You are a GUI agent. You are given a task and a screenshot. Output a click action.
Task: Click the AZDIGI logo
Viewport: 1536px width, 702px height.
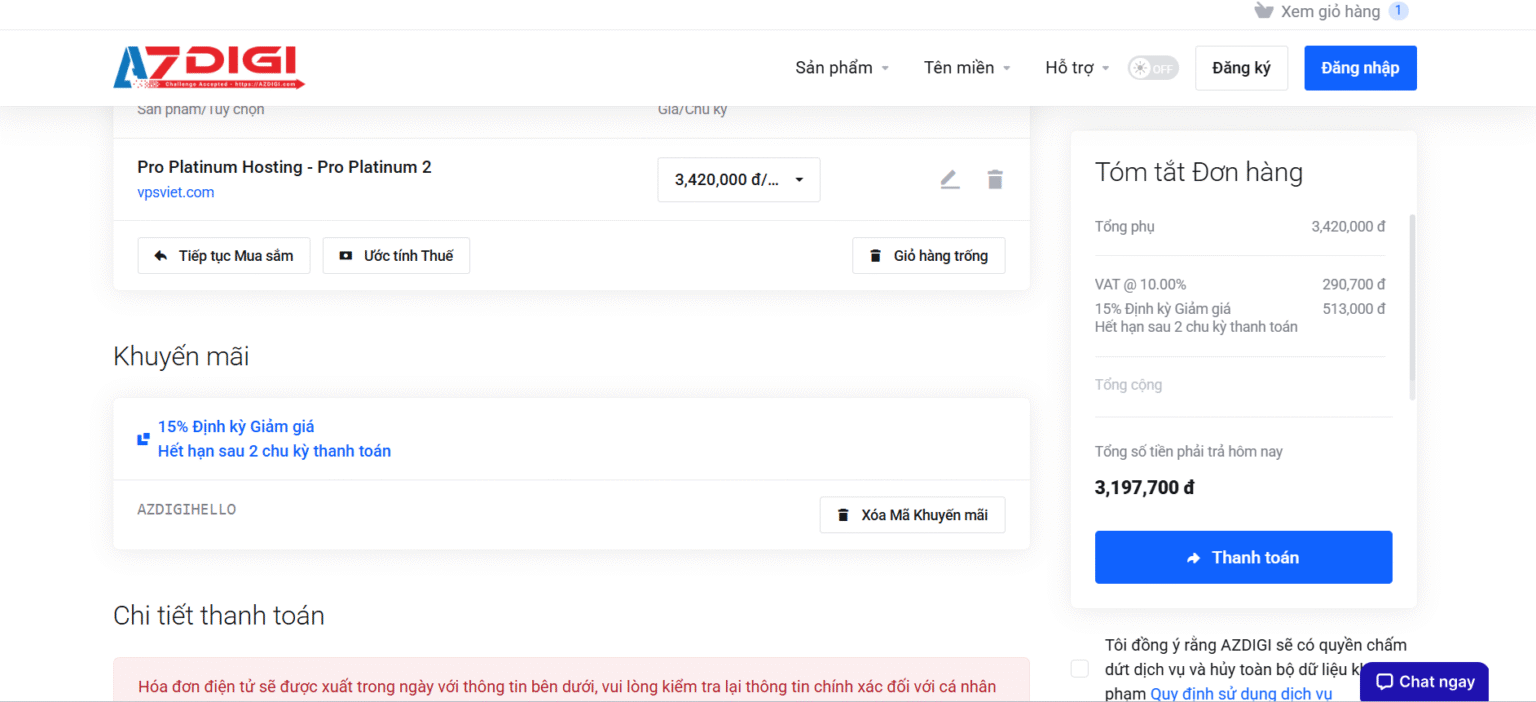click(209, 67)
